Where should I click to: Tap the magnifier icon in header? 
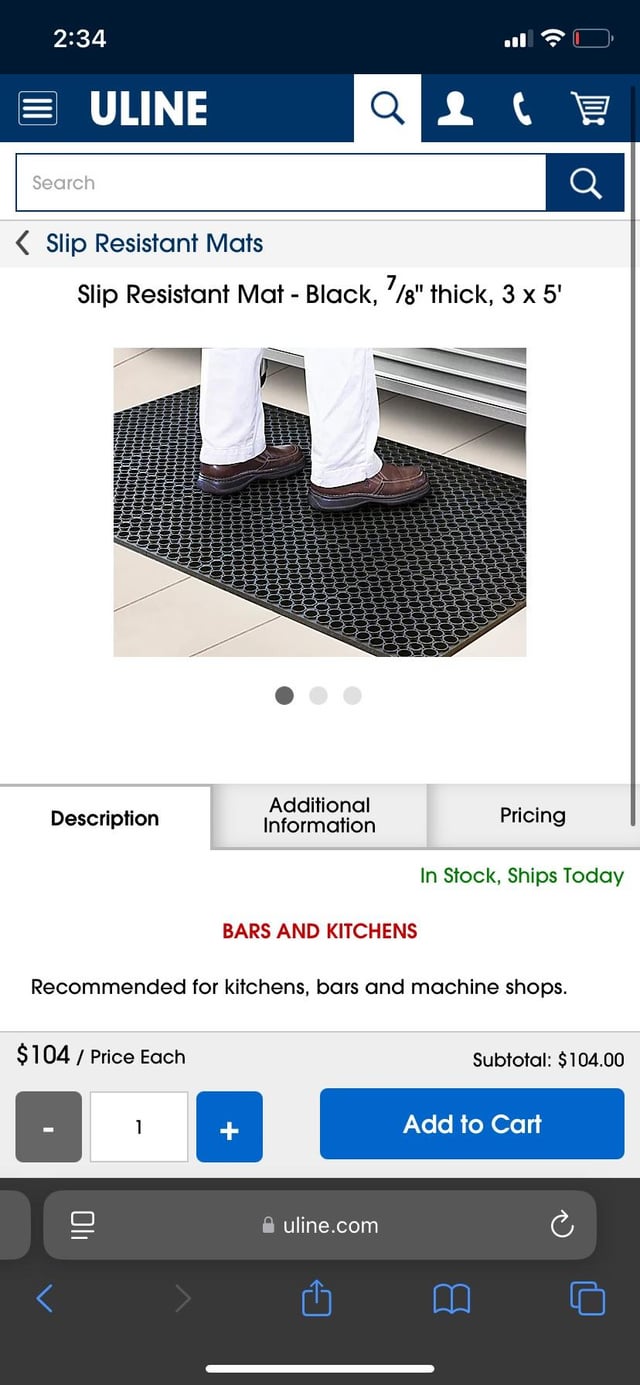[x=387, y=108]
